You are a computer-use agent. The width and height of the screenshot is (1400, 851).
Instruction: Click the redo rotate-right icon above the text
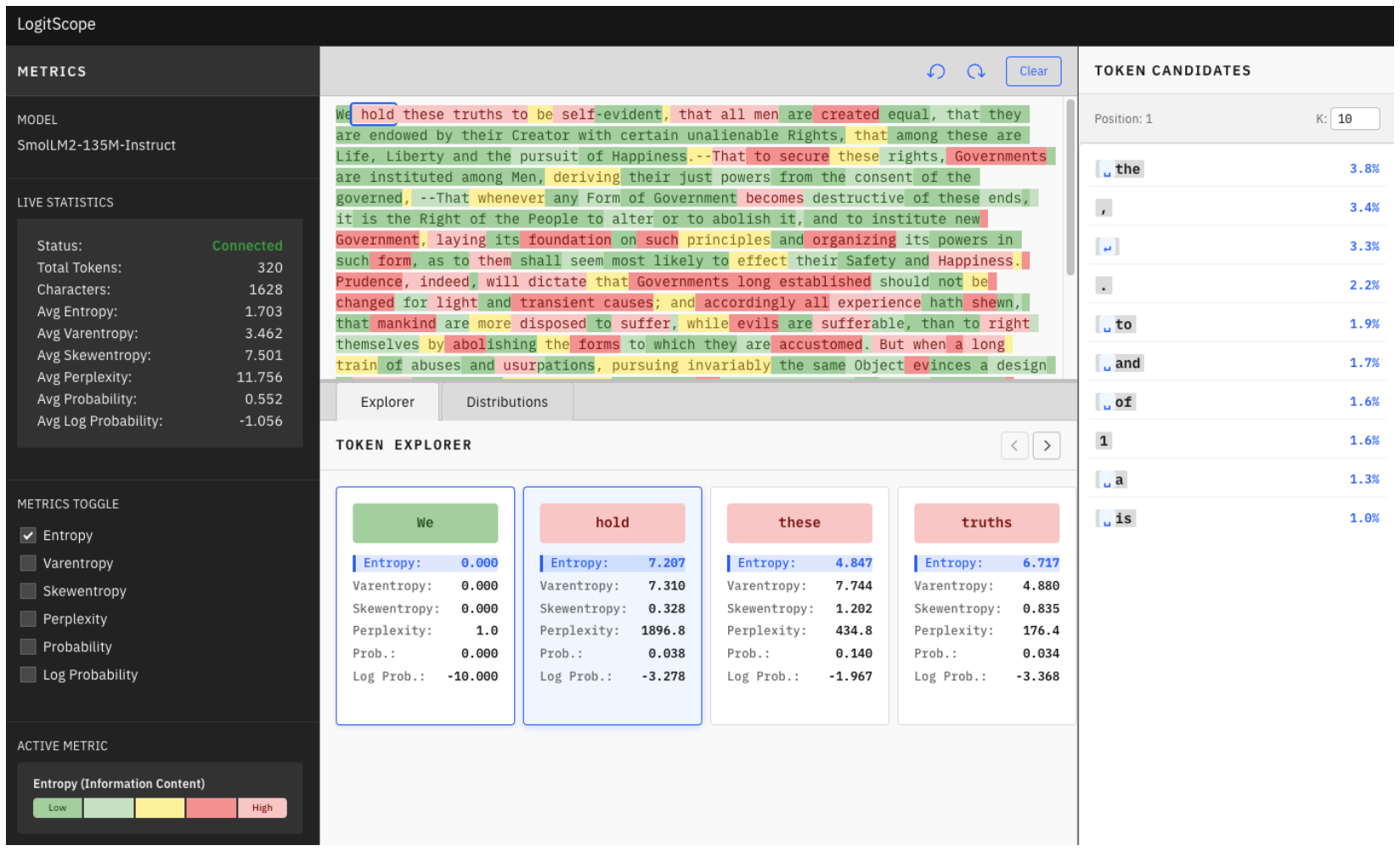click(x=975, y=71)
